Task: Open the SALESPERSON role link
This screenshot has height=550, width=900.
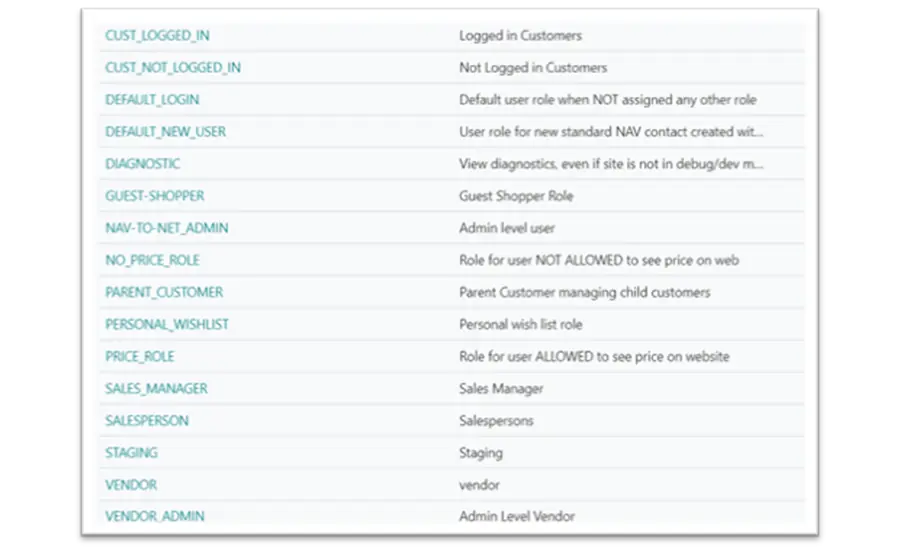Action: point(147,421)
